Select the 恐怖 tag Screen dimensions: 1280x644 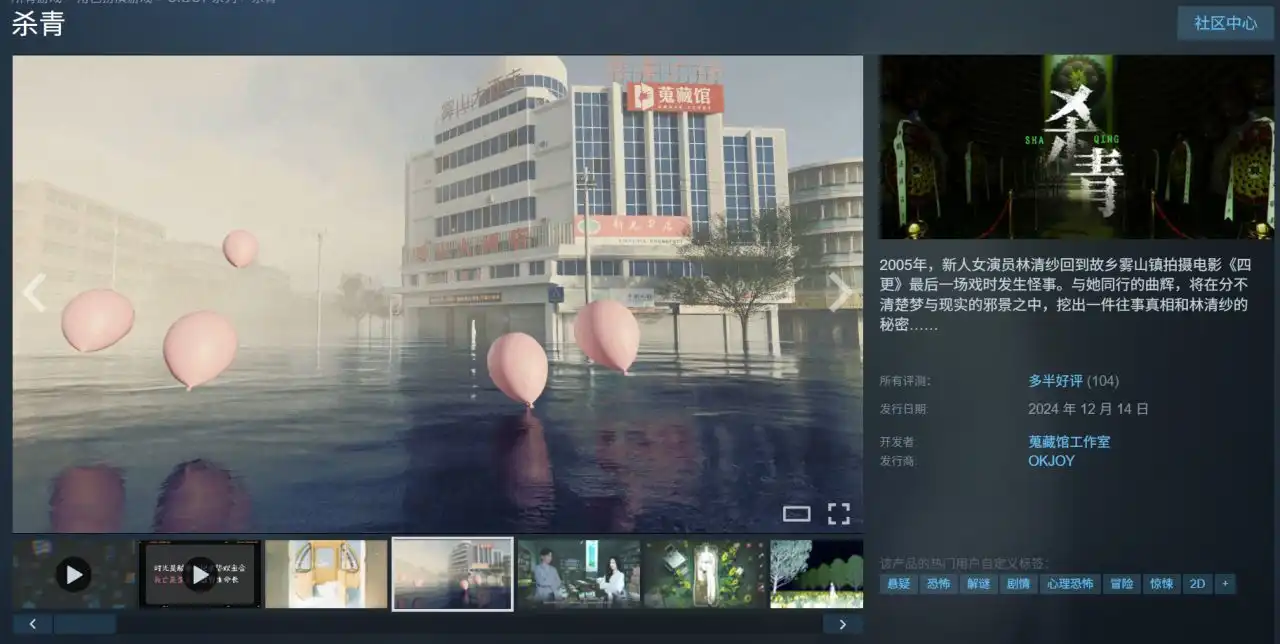[x=938, y=584]
